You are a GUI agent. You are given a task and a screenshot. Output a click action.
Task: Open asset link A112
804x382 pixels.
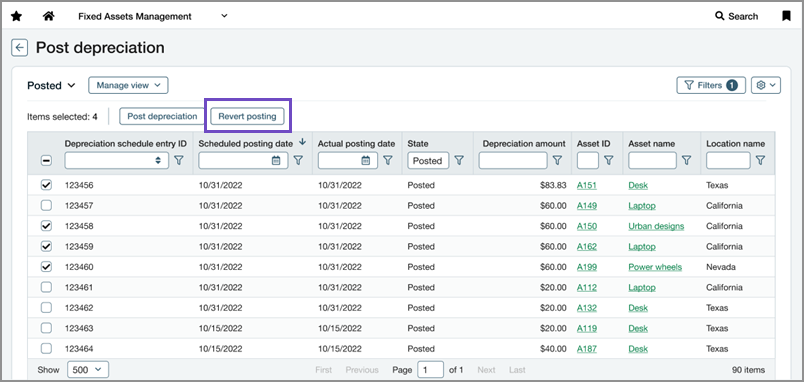pyautogui.click(x=587, y=288)
